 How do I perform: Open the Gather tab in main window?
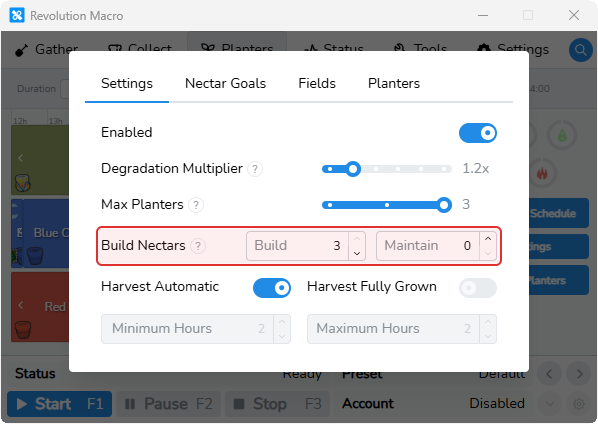coord(47,50)
